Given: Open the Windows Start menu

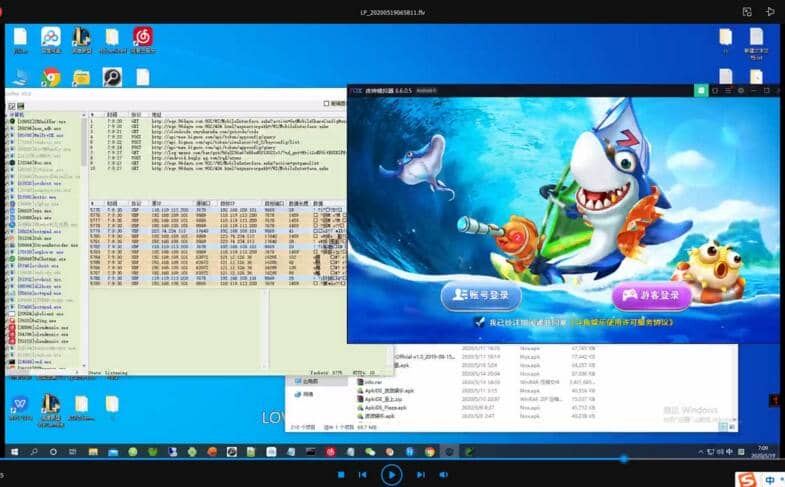Looking at the screenshot, I should coord(15,452).
